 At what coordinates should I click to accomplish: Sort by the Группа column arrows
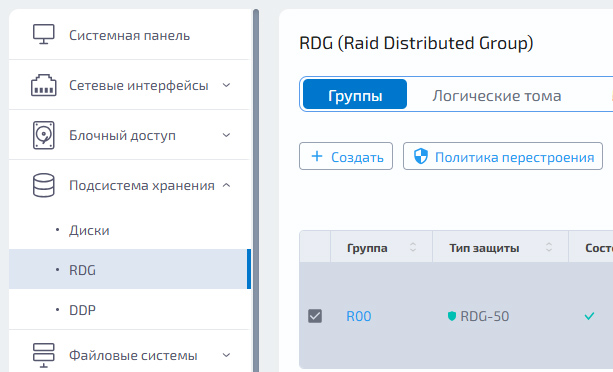[412, 247]
